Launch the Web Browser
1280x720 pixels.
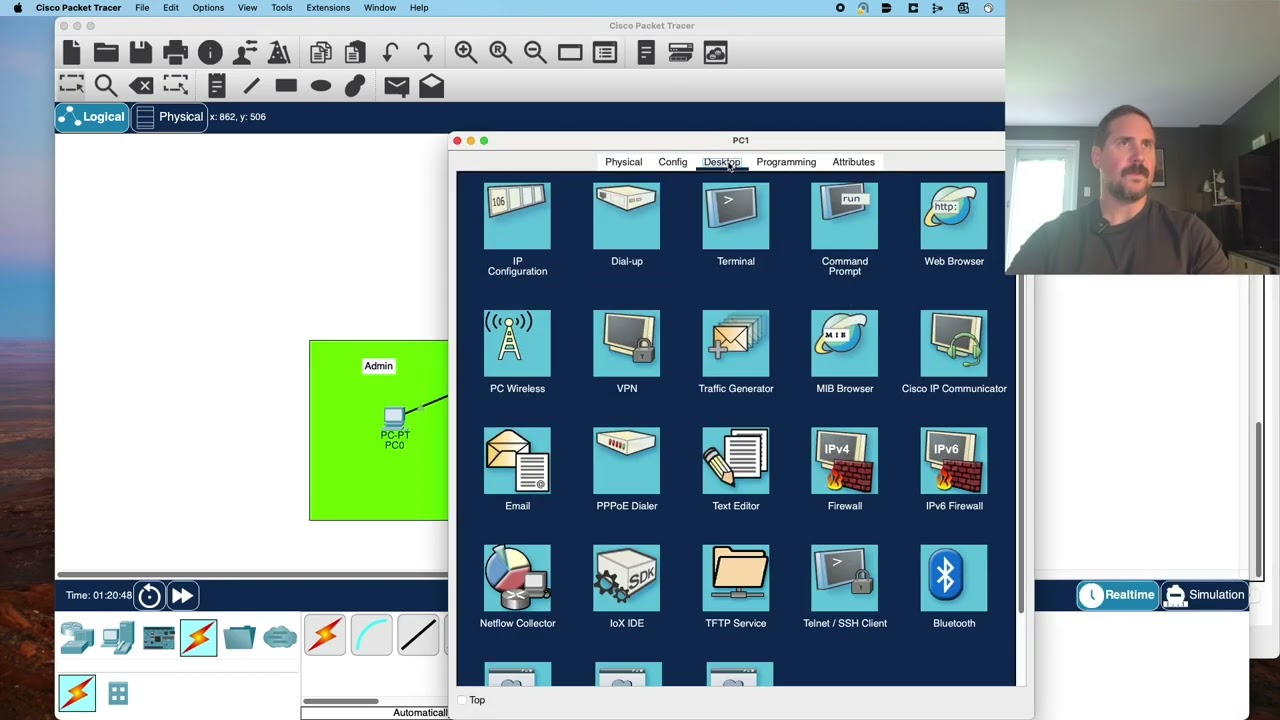954,217
